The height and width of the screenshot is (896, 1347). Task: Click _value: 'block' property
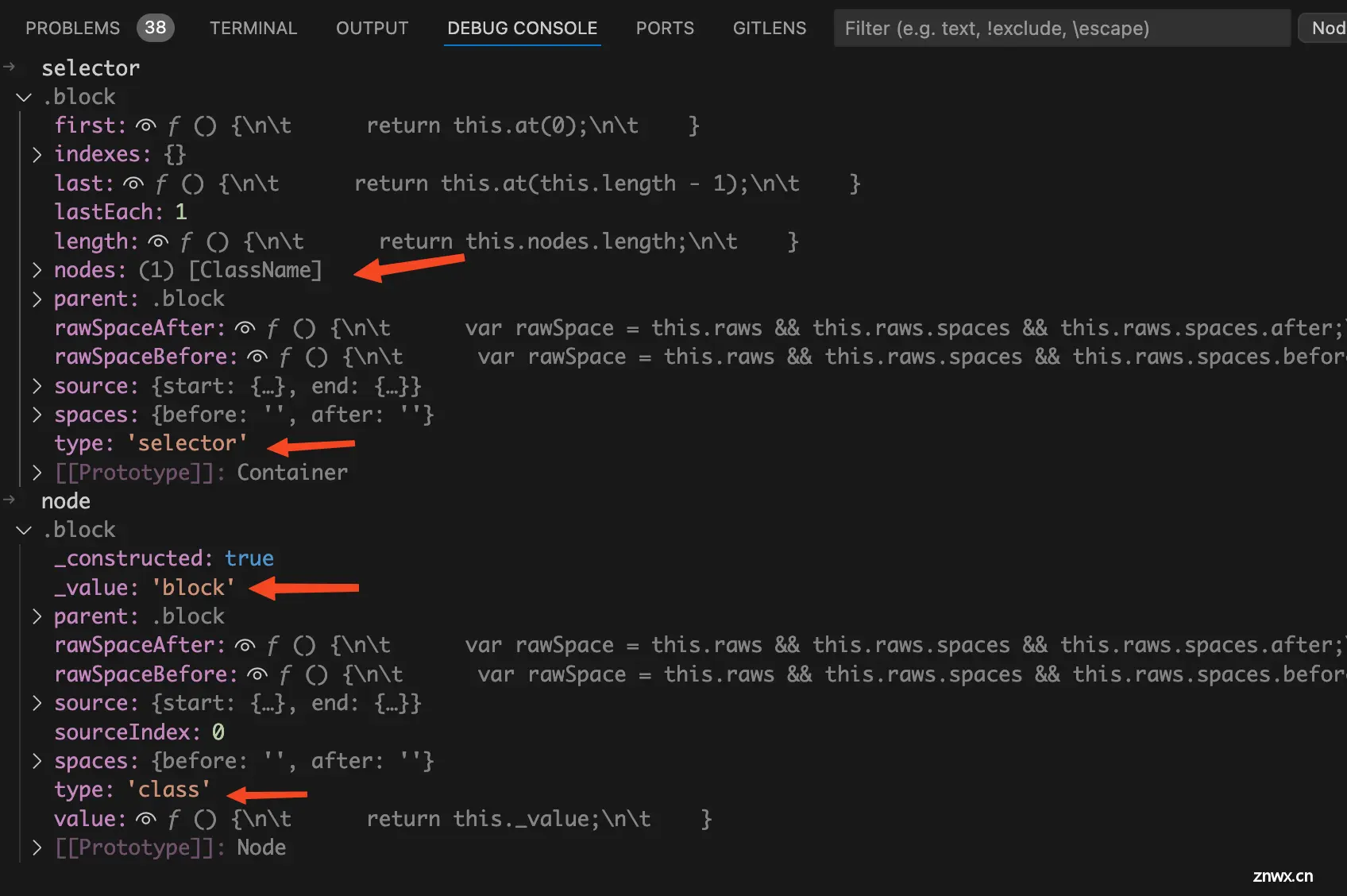click(145, 588)
